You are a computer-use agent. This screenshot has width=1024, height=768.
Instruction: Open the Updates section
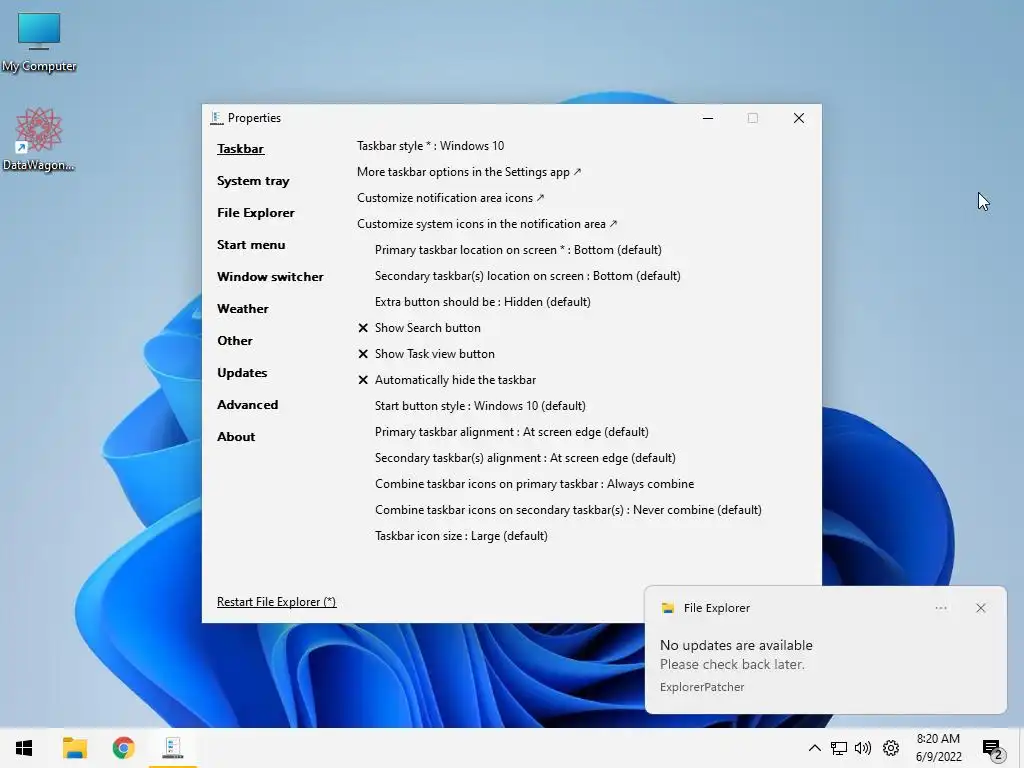[x=242, y=373]
